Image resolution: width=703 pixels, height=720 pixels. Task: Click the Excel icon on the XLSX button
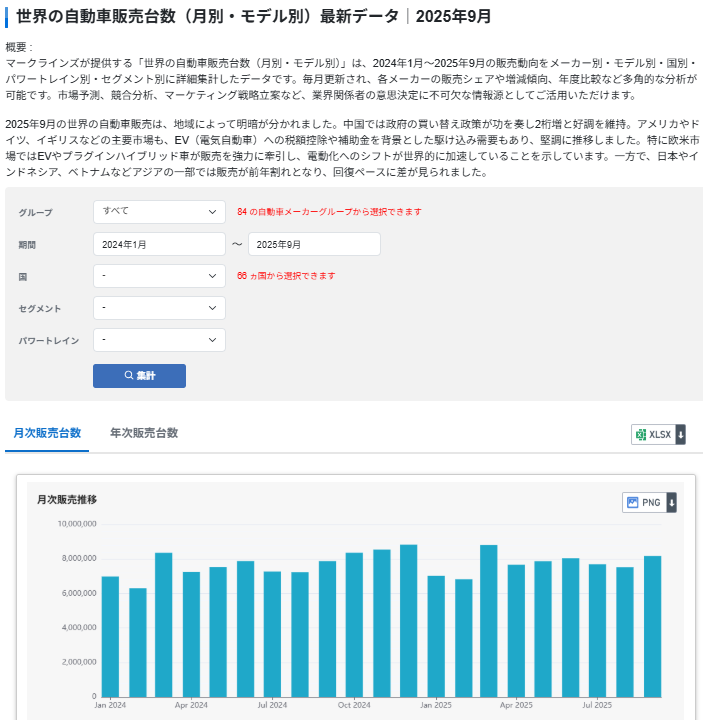(x=641, y=434)
